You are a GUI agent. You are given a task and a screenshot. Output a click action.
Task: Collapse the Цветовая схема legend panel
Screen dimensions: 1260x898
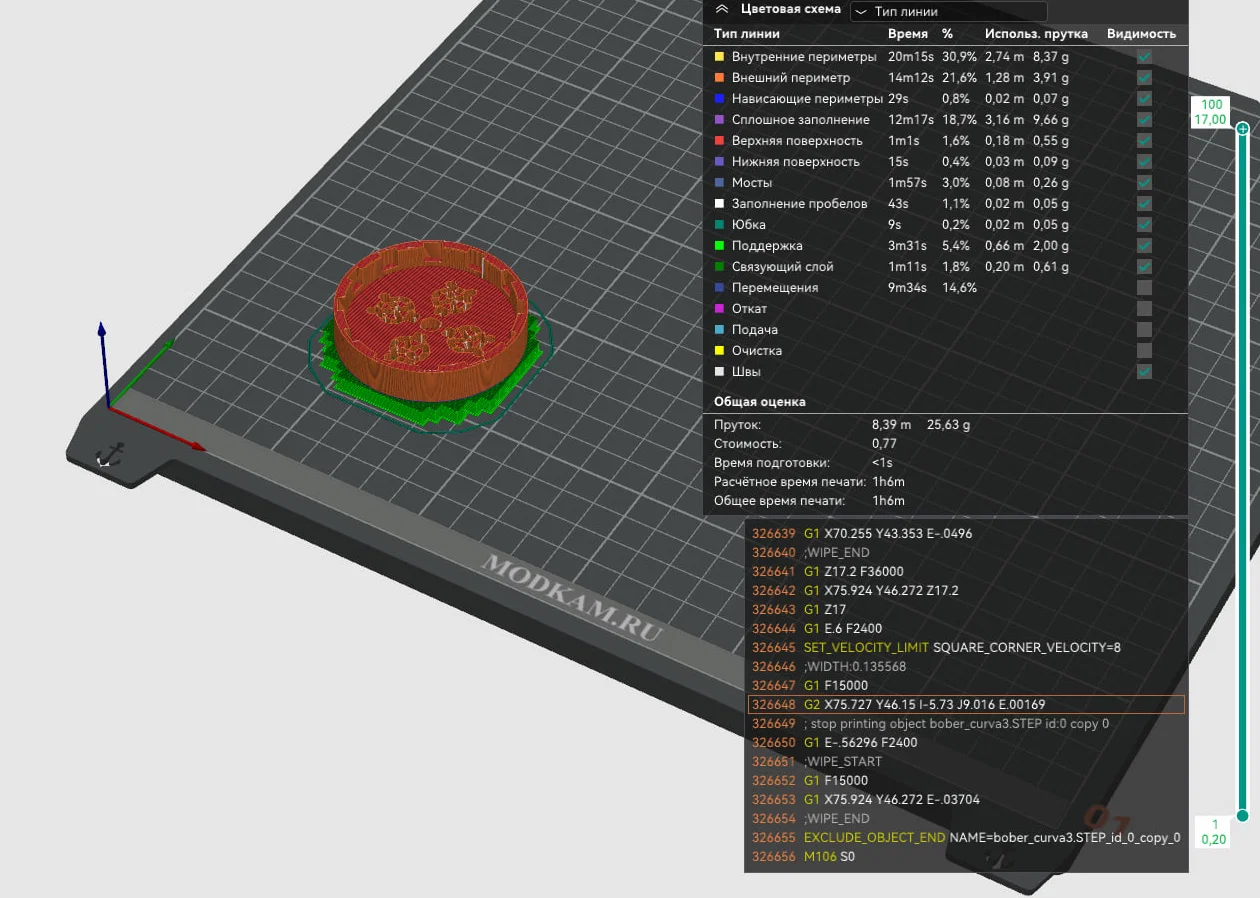(x=721, y=9)
